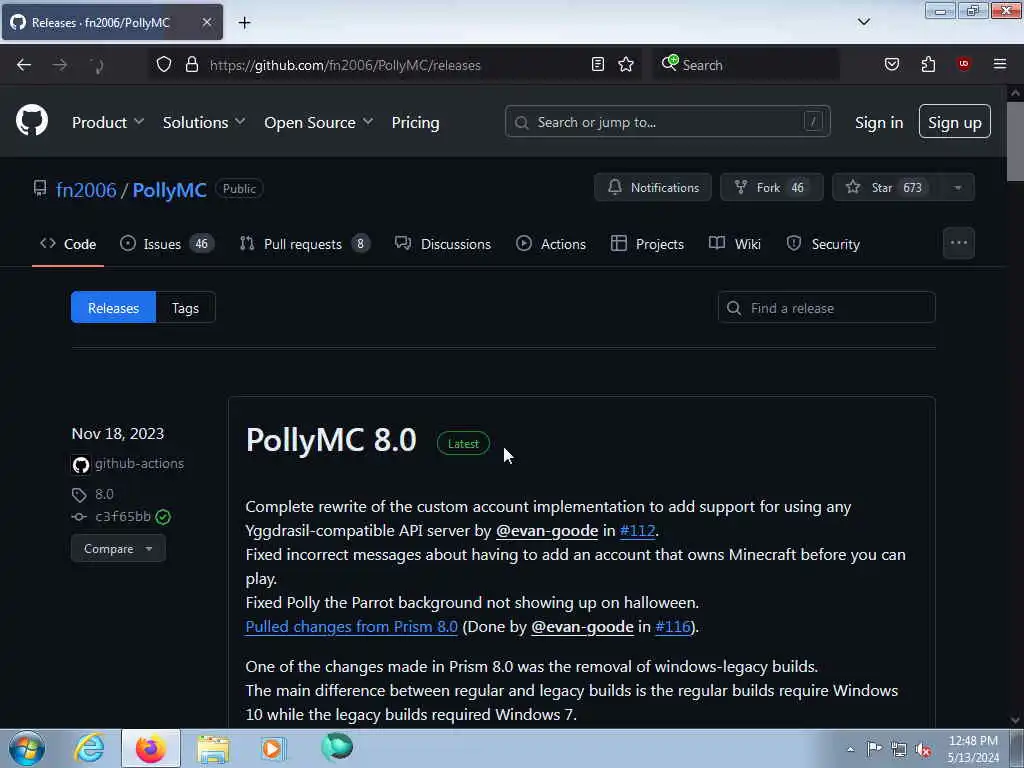Open Windows Explorer folder on the taskbar
The image size is (1024, 768).
(213, 748)
